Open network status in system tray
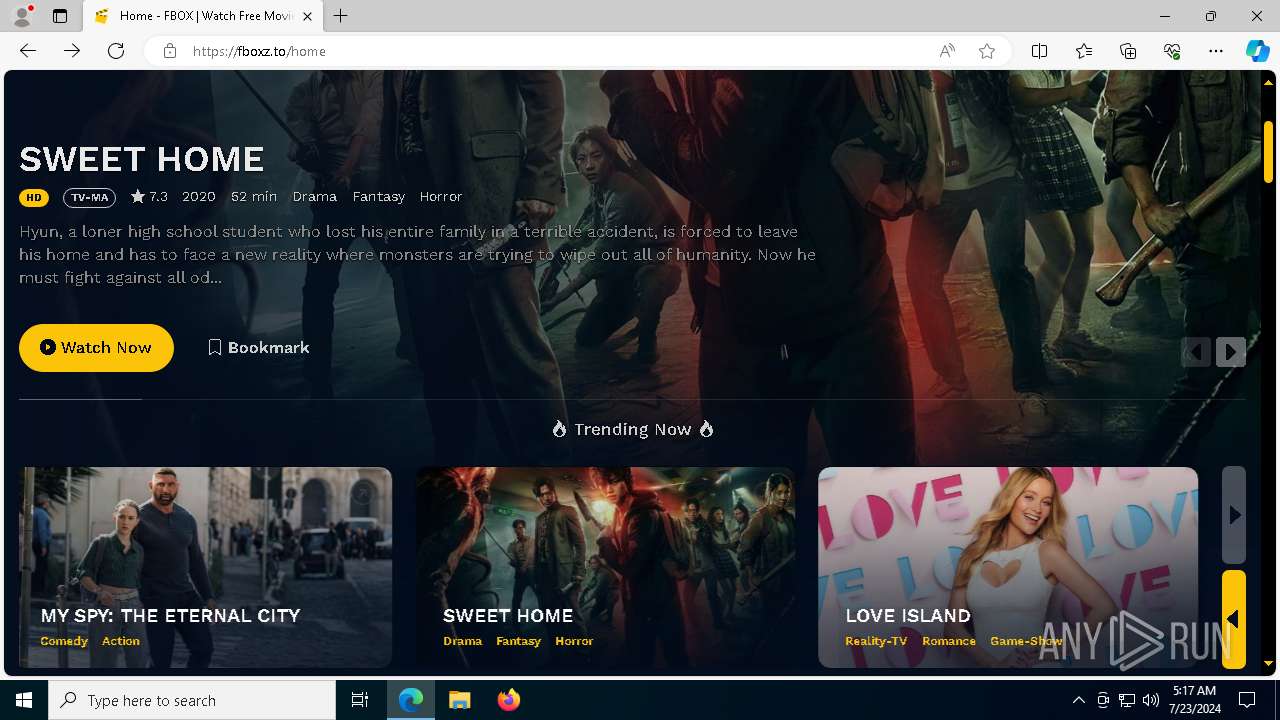Screen dimensions: 1280x720 1127,700
